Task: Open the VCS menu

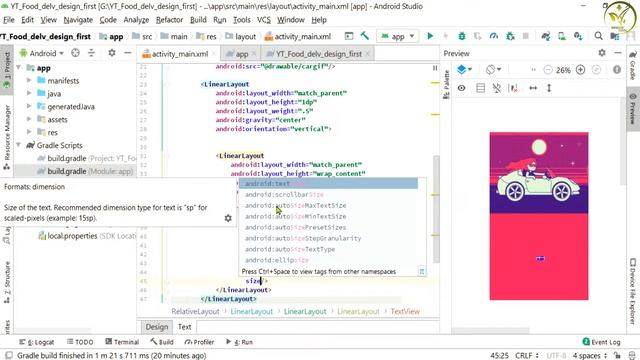Action: coord(264,20)
